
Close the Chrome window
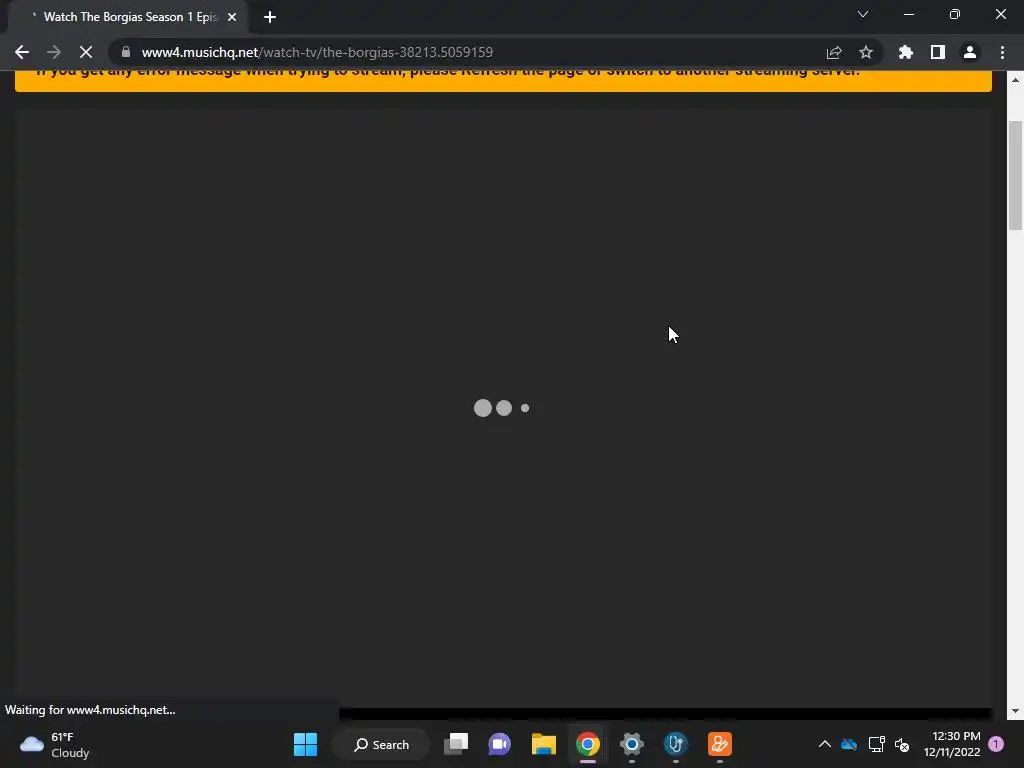(x=1000, y=14)
